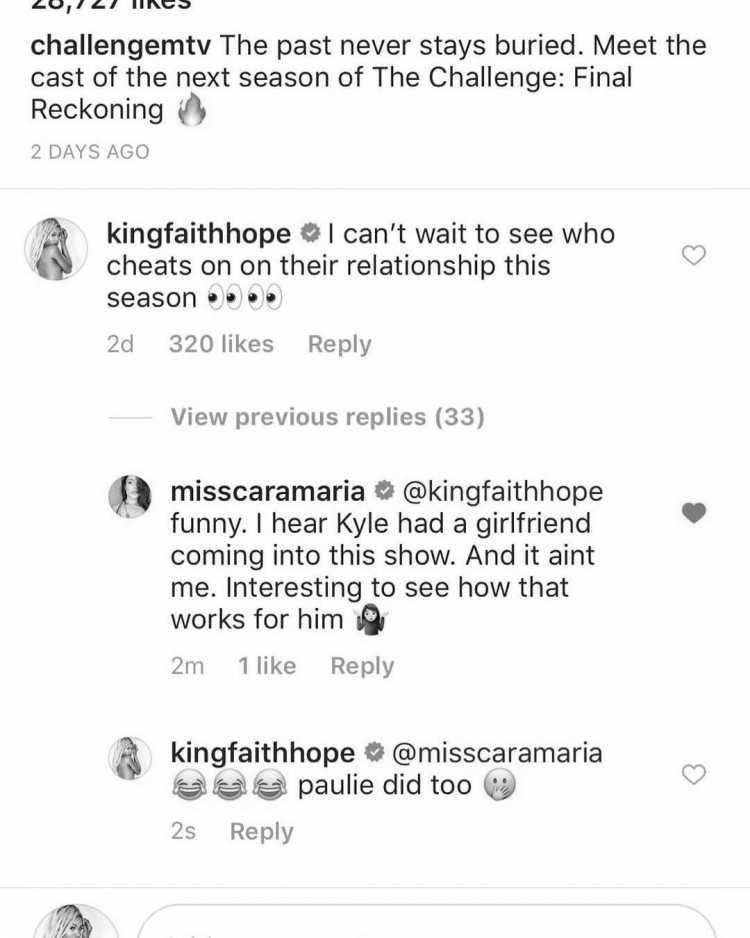Like kingfaithhope's top comment with heart icon
Screen dimensions: 750x938
(x=694, y=255)
